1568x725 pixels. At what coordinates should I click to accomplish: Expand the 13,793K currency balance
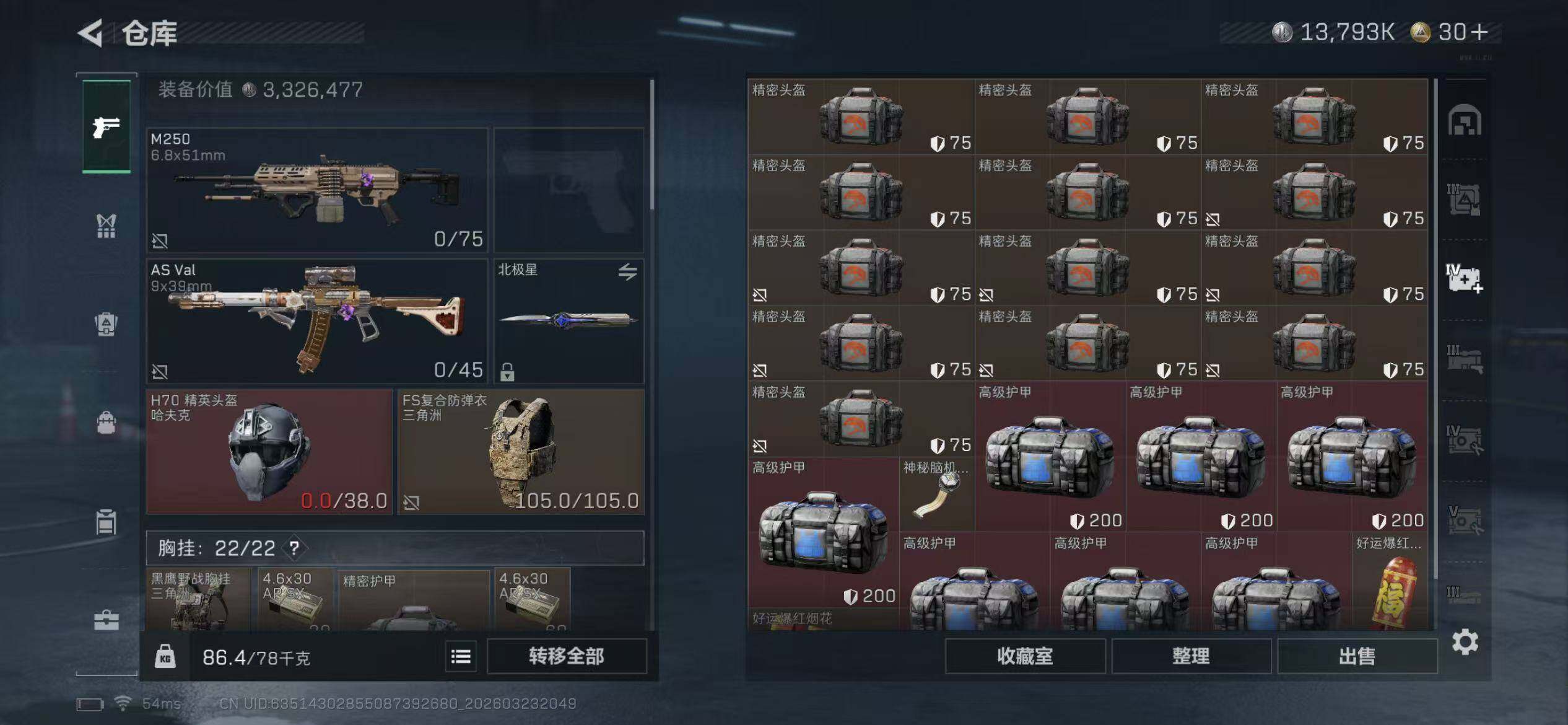coord(1333,32)
